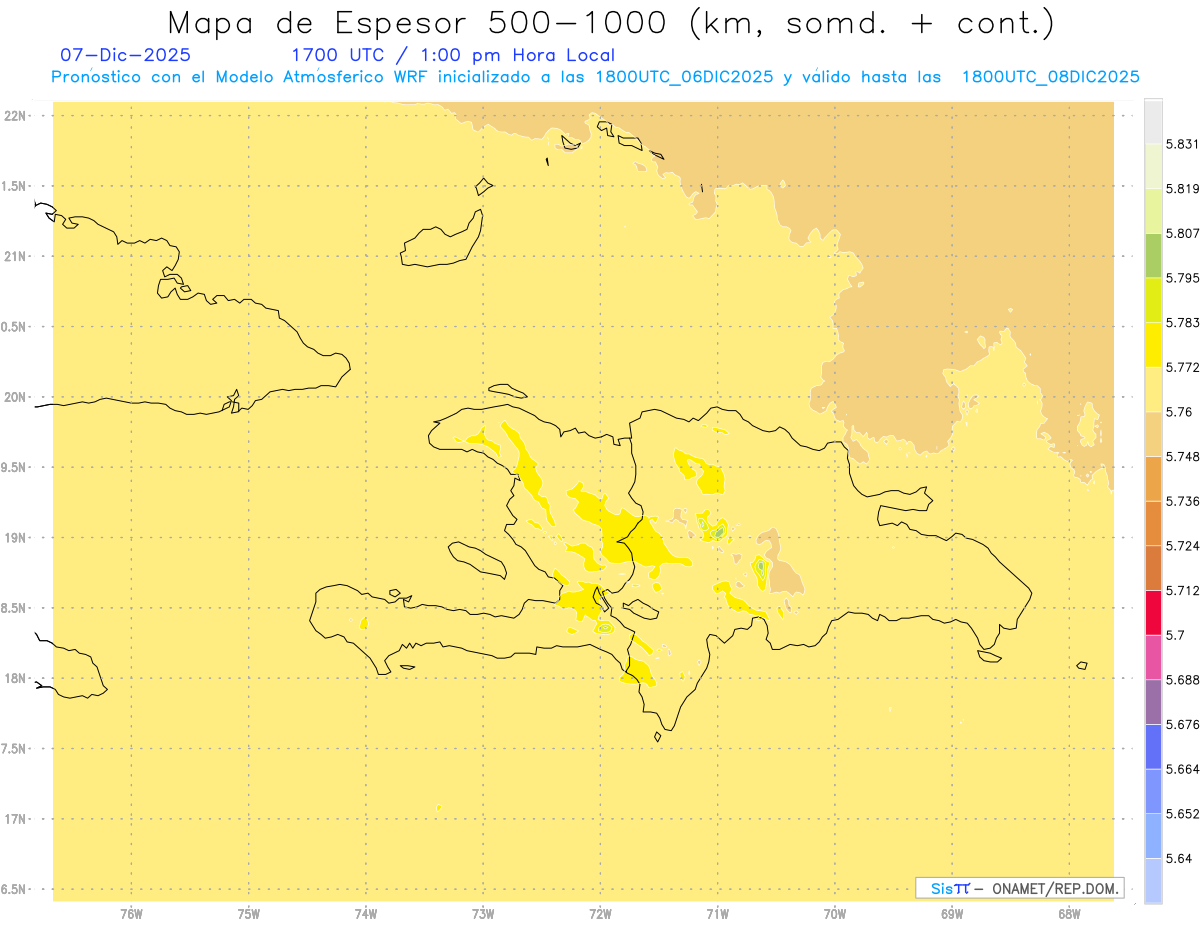This screenshot has height=927, width=1200.
Task: Select the pink colorbar segment between 5.688 and 5.7
Action: click(x=1153, y=657)
